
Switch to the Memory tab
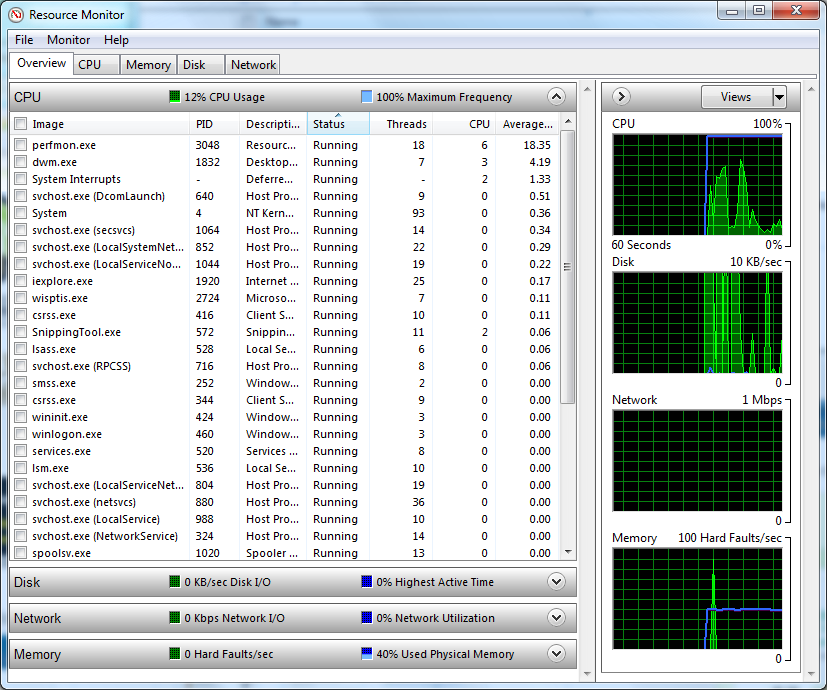pyautogui.click(x=148, y=65)
